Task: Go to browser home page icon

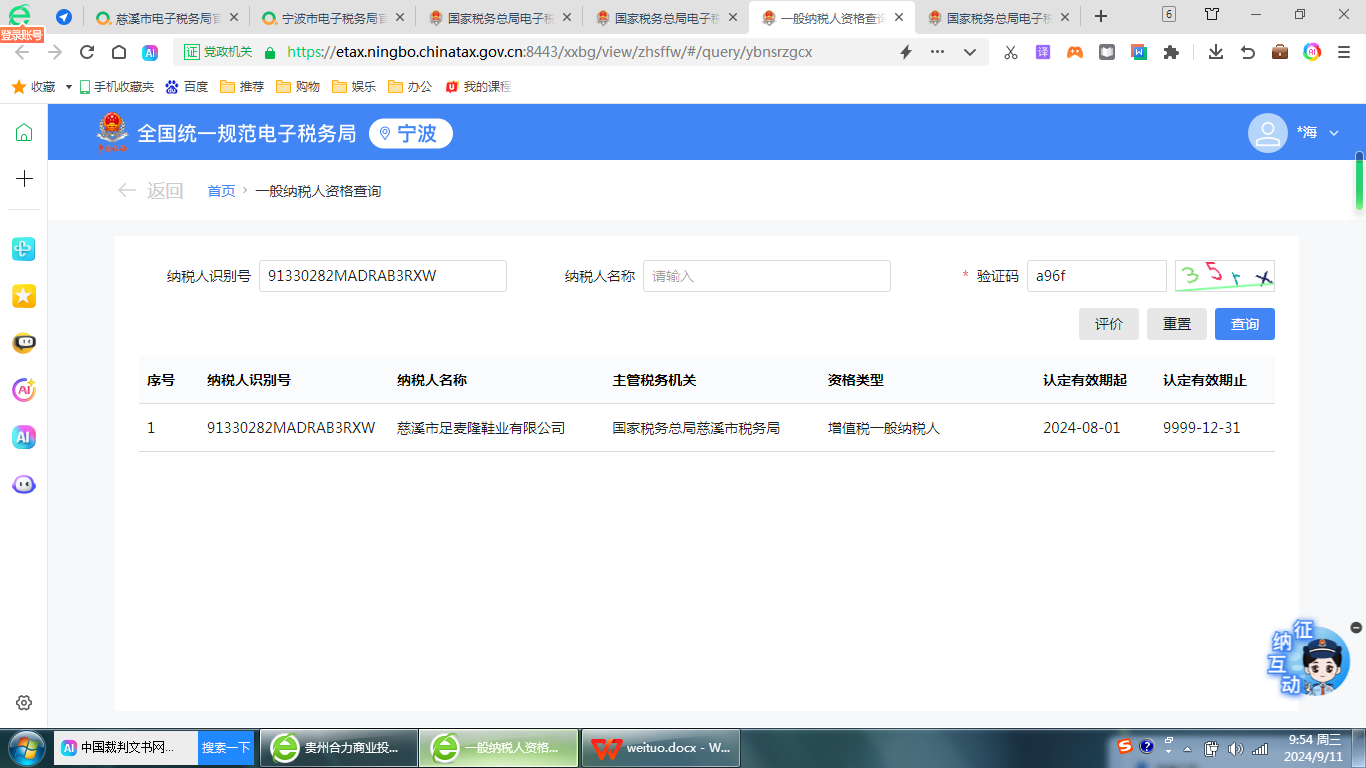Action: pyautogui.click(x=119, y=52)
